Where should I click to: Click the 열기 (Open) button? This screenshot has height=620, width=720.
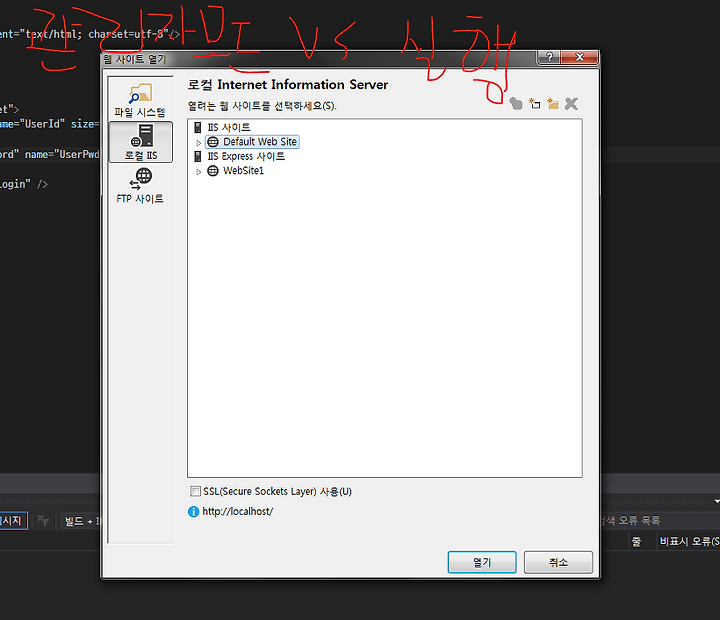(482, 562)
